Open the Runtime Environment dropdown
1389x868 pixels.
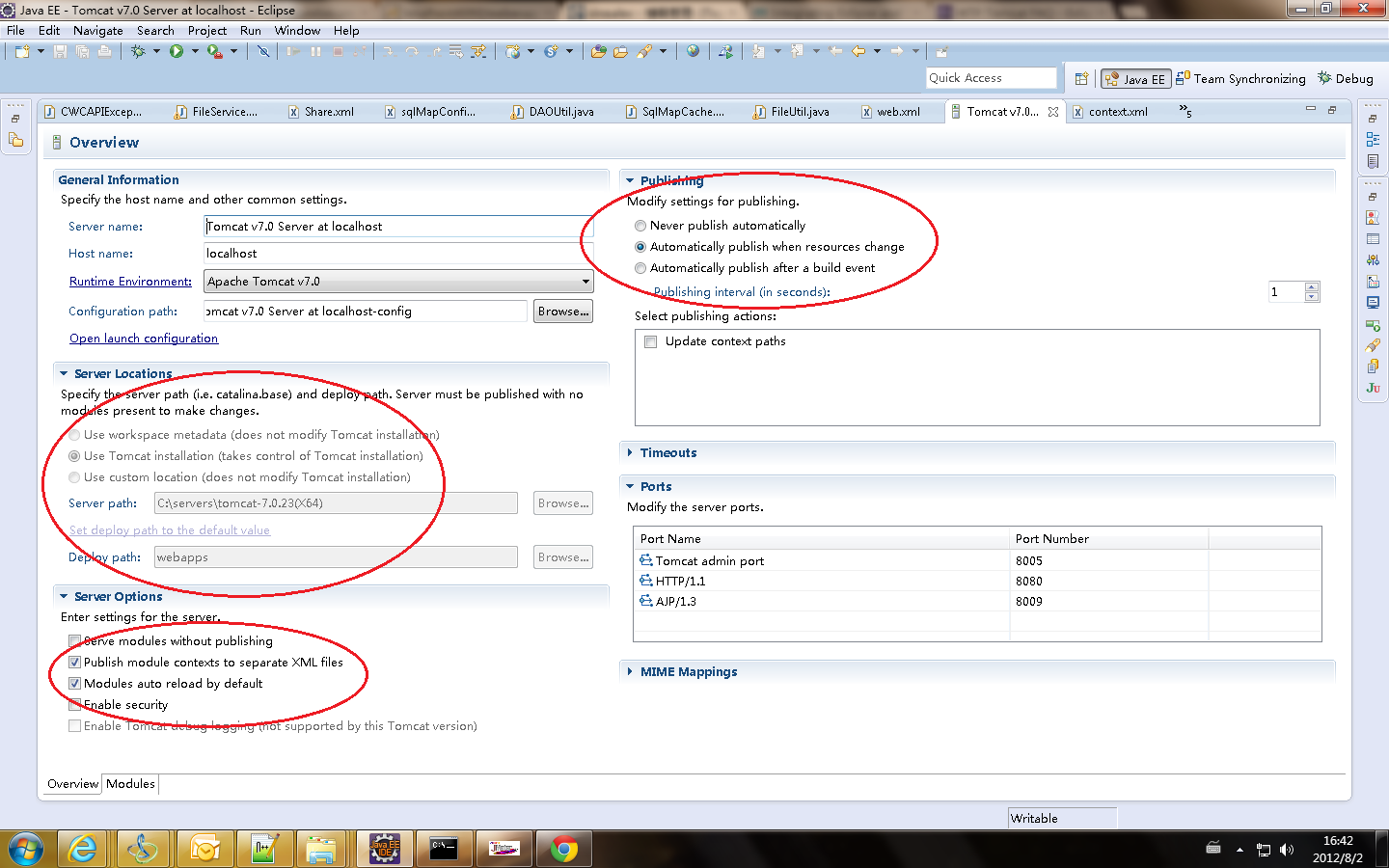[584, 281]
